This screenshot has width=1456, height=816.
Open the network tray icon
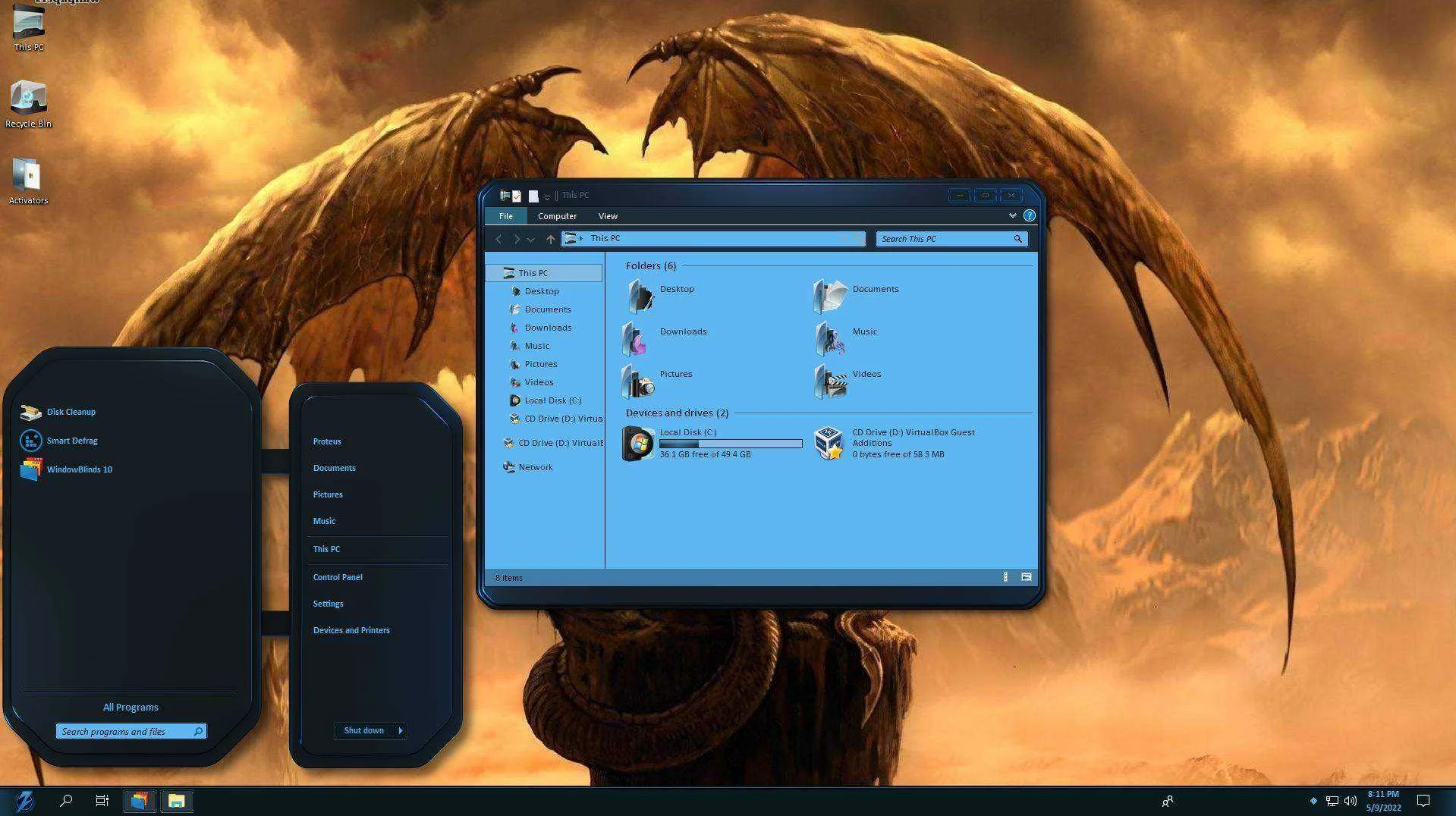click(x=1332, y=801)
